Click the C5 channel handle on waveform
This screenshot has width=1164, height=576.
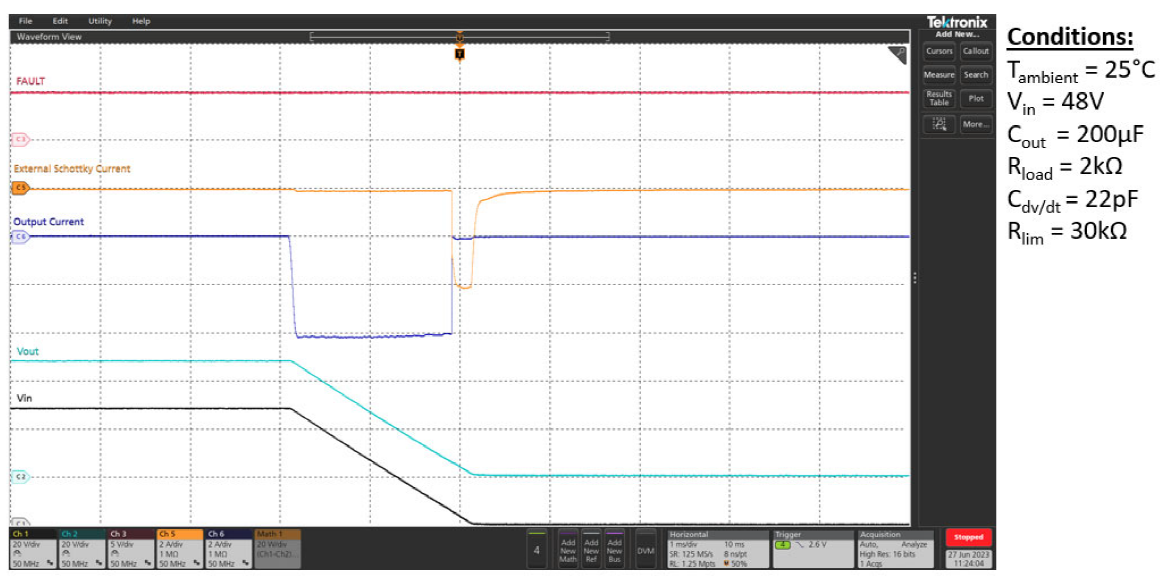pos(19,187)
